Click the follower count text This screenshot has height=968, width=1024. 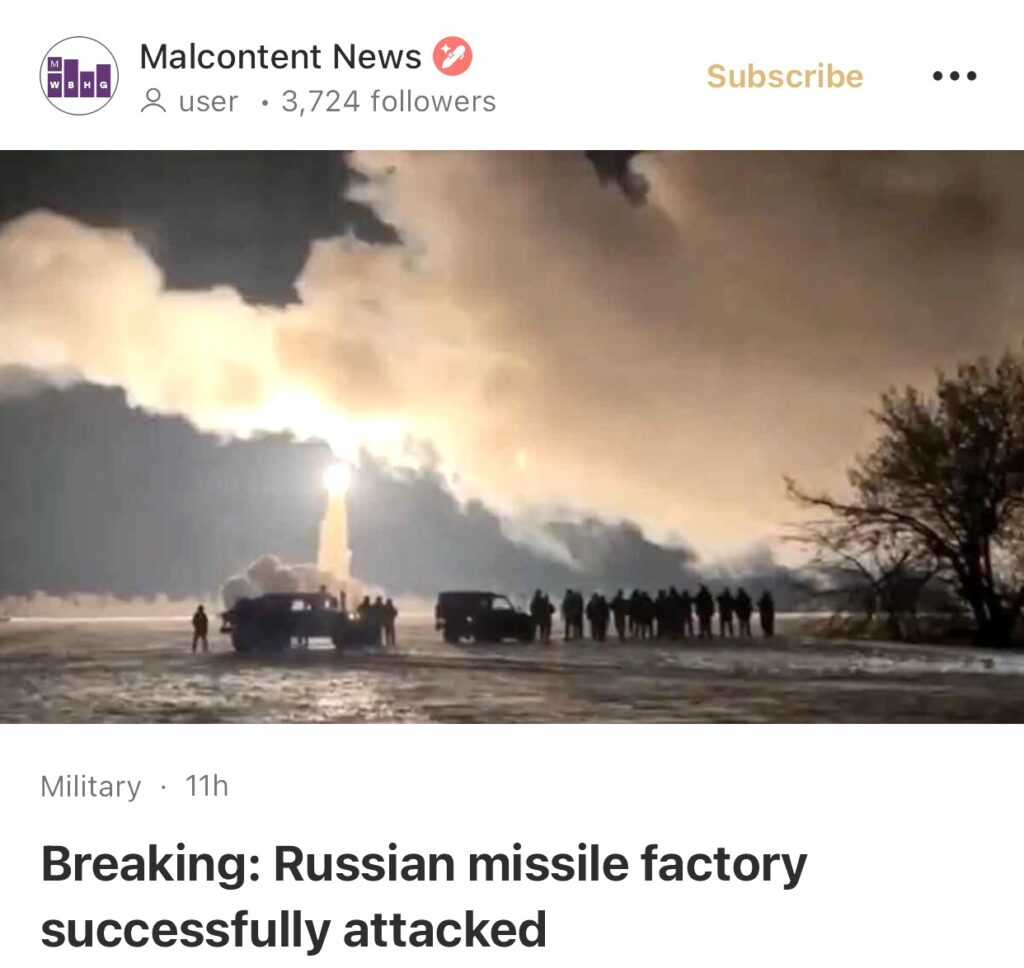(x=389, y=101)
